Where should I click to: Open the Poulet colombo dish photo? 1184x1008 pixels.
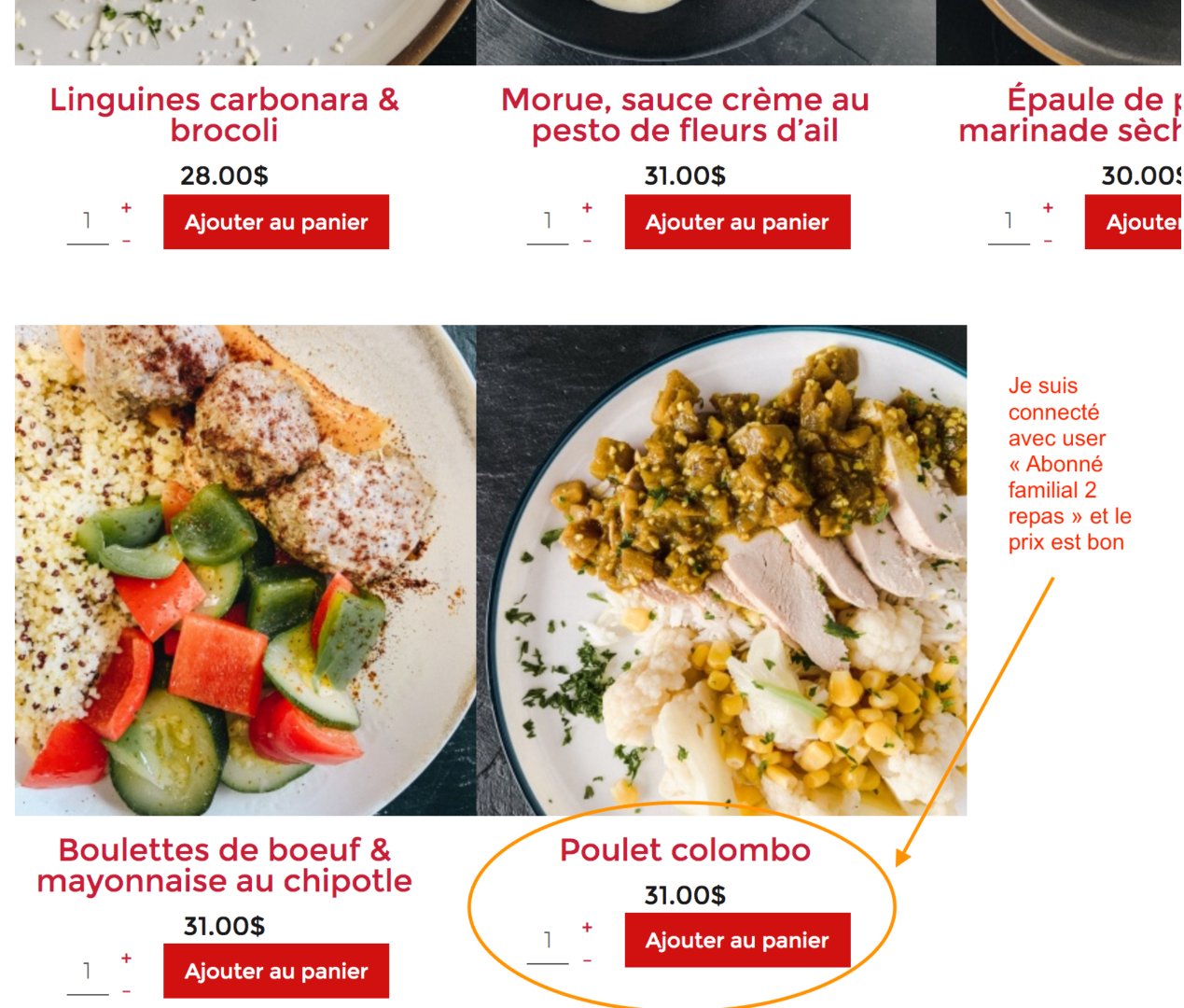pos(721,570)
